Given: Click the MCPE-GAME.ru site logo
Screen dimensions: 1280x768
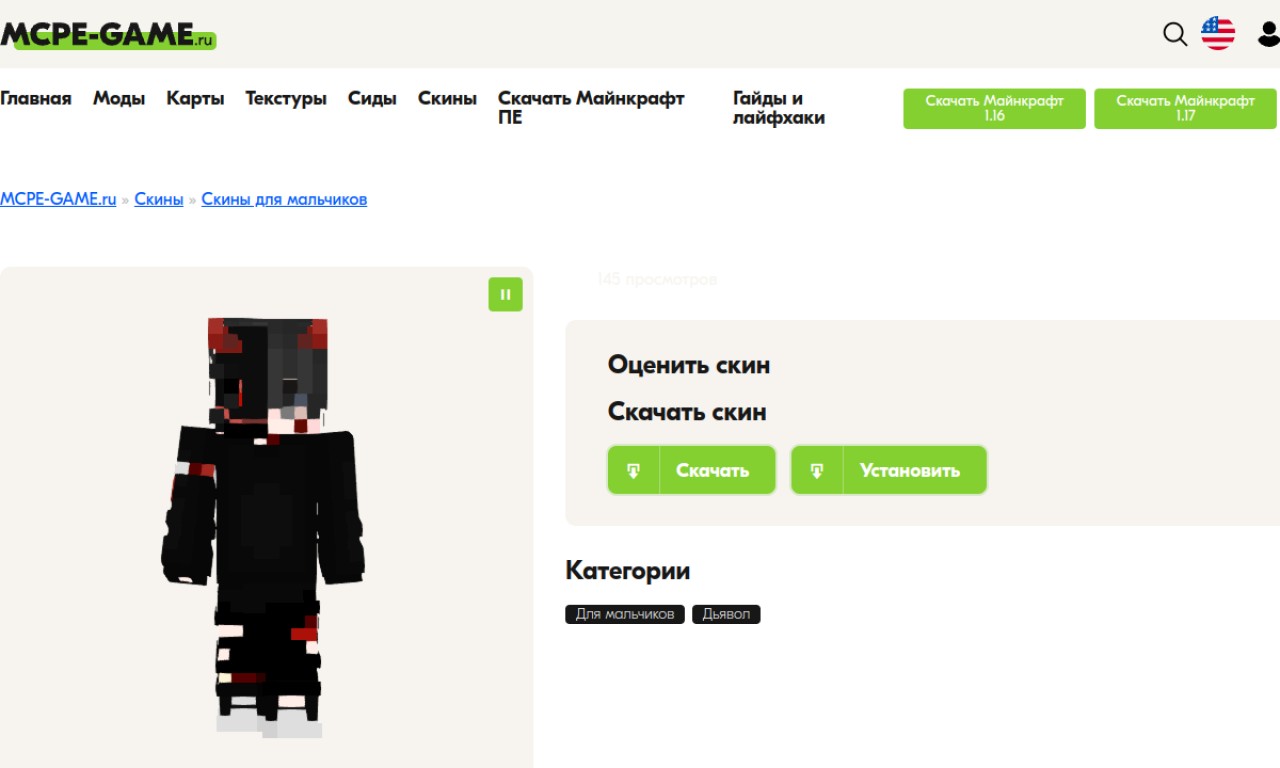Looking at the screenshot, I should (x=108, y=35).
